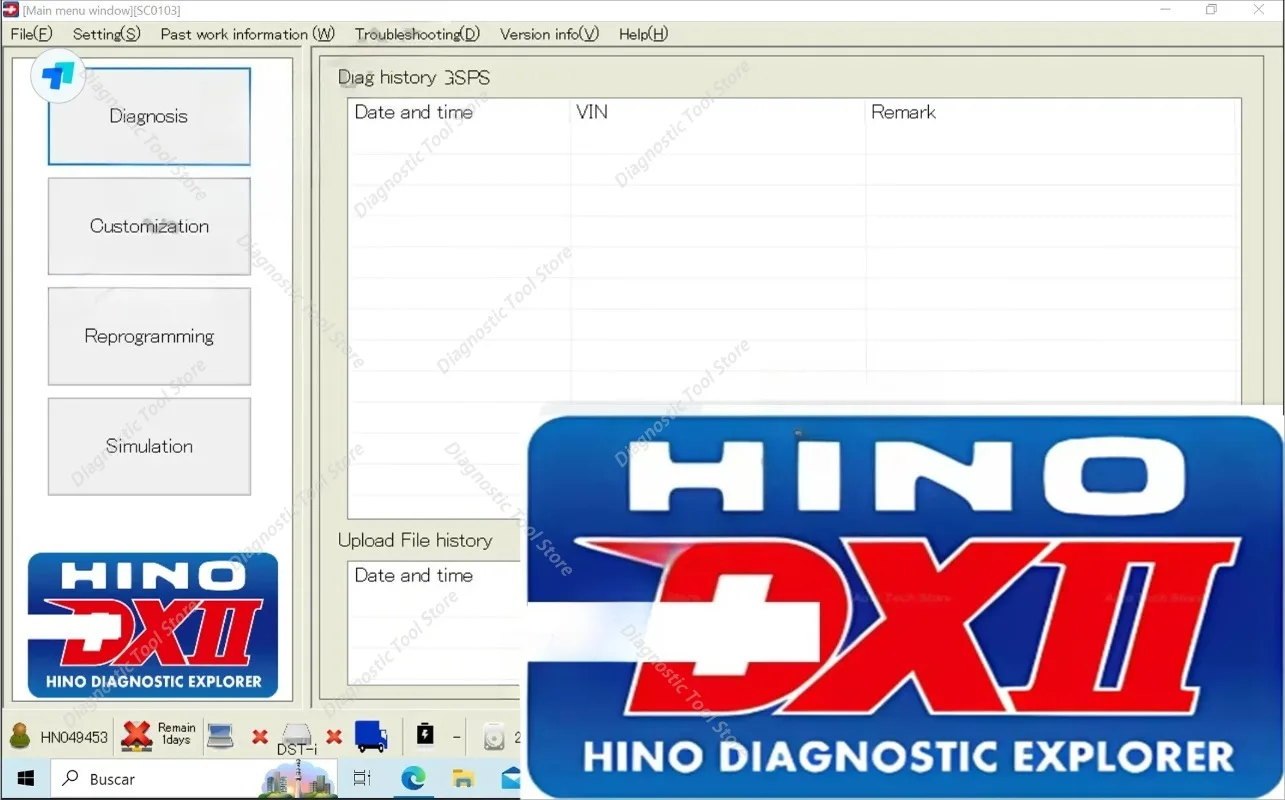
Task: Open the Setting(S) menu
Action: (x=106, y=34)
